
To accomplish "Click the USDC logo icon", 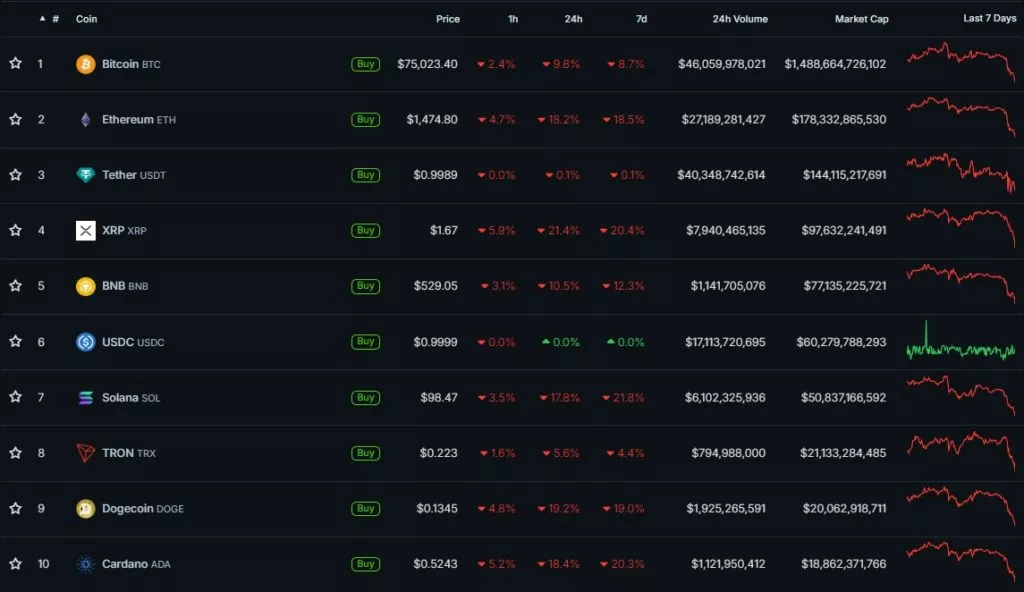I will 86,342.
